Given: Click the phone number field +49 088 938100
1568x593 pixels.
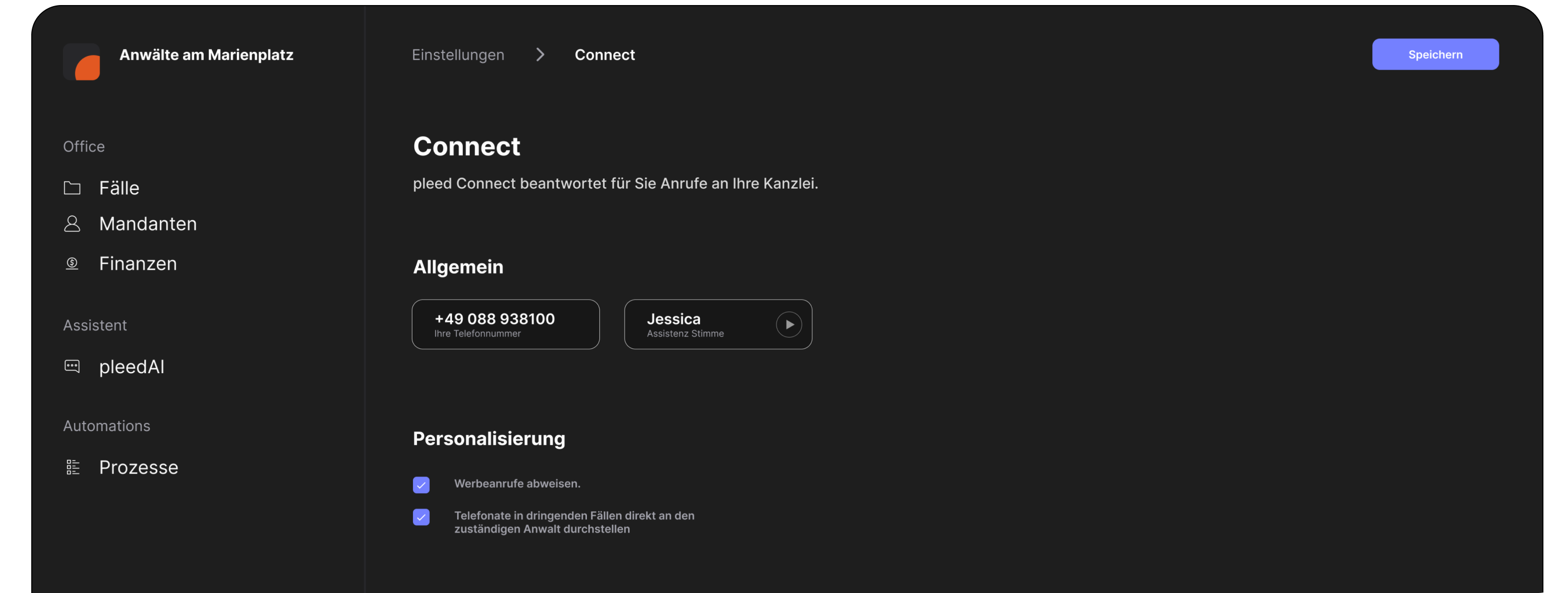Looking at the screenshot, I should (x=505, y=325).
